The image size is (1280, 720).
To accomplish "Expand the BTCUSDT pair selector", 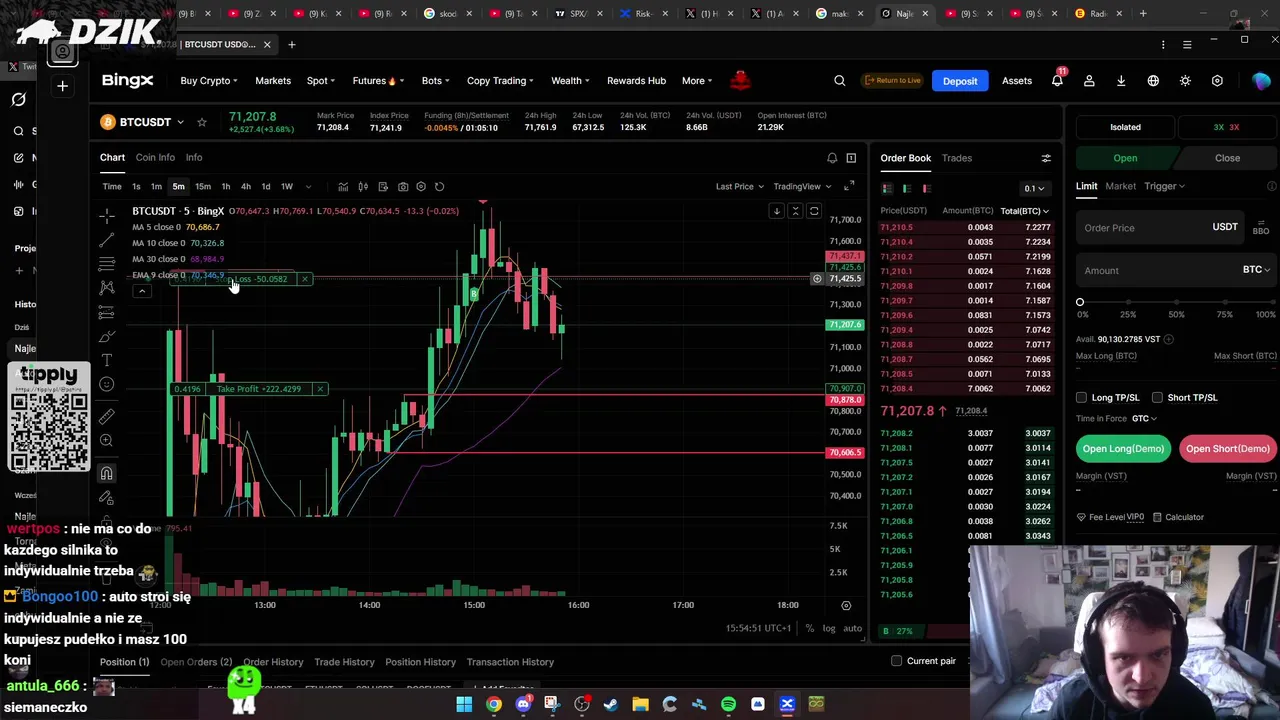I will pos(142,122).
